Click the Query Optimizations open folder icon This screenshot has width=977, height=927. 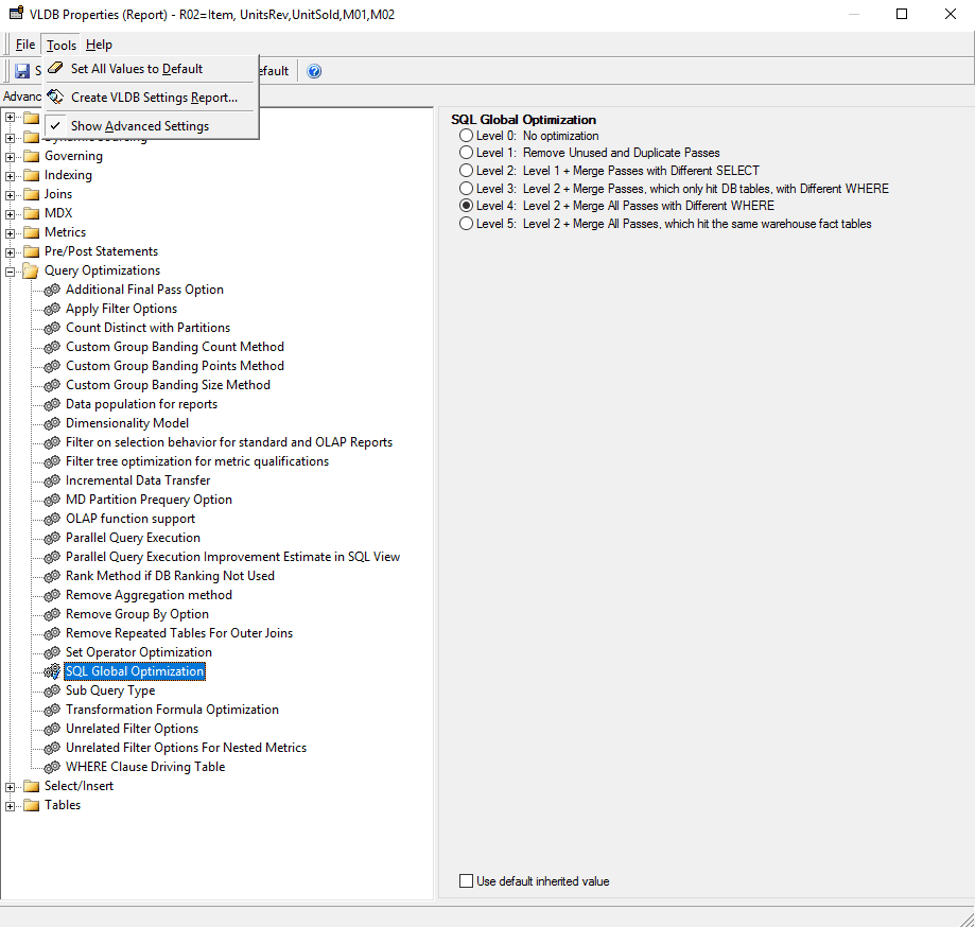tap(31, 271)
